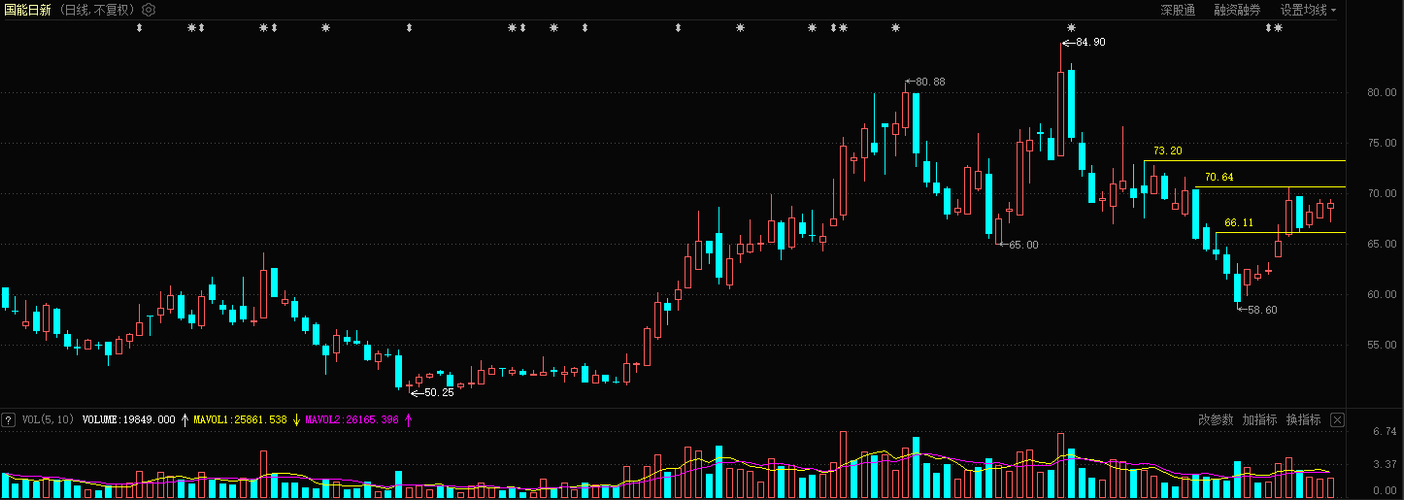Click the 3.37 volume axis label
Image resolution: width=1404 pixels, height=500 pixels.
point(1384,464)
